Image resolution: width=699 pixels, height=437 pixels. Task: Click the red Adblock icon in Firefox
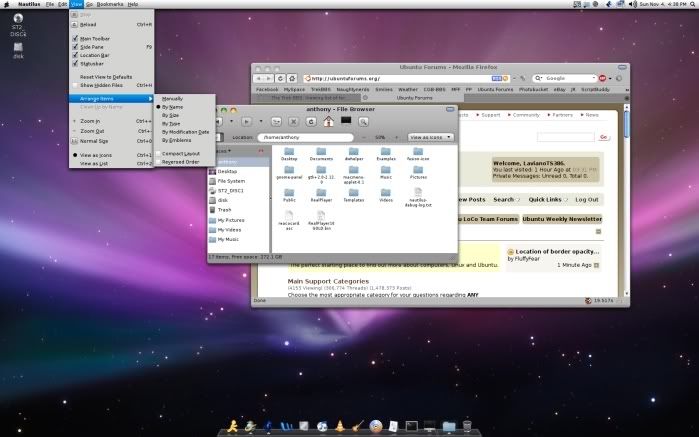(602, 78)
